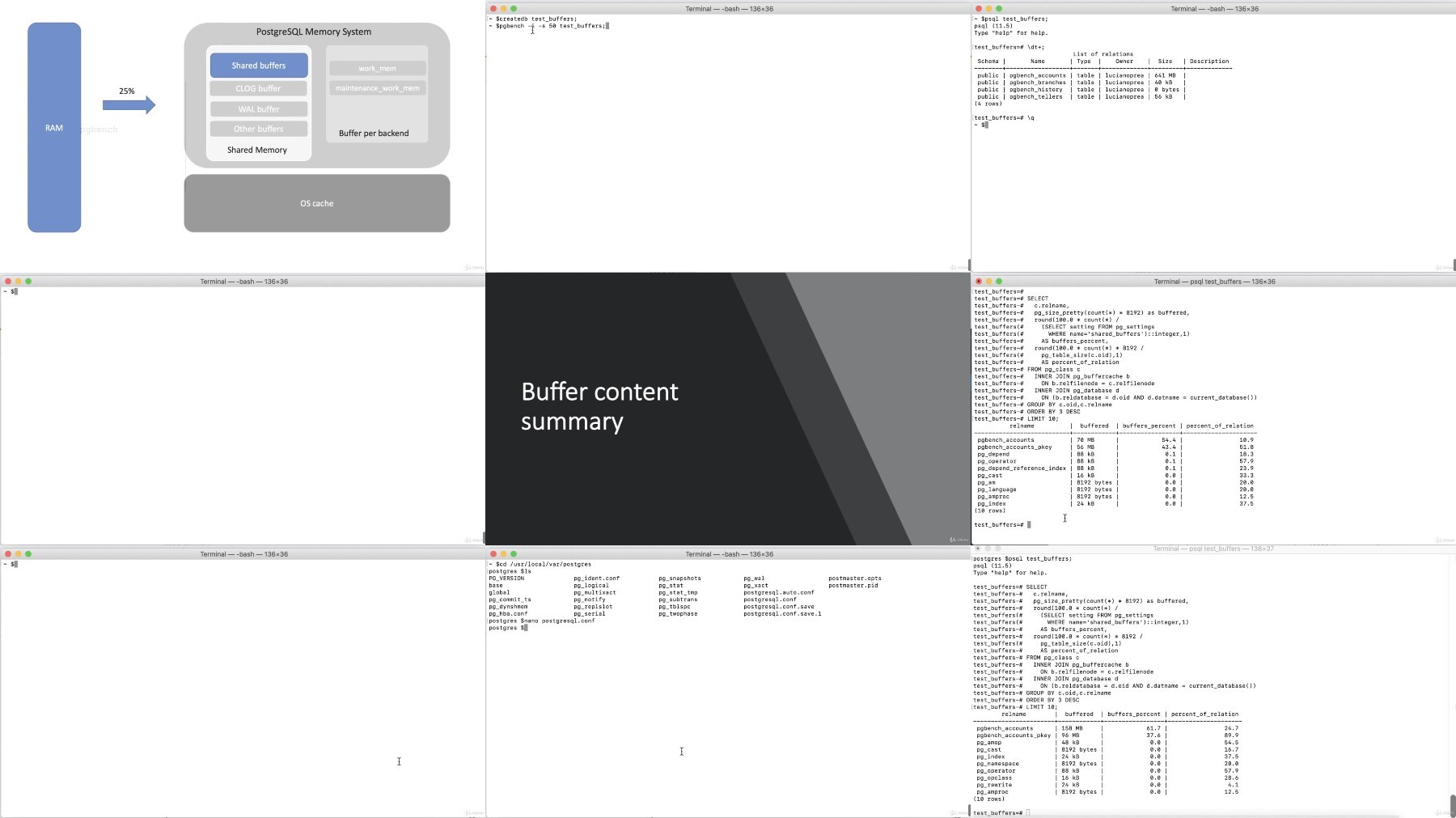Click the WAL buffer block
The width and height of the screenshot is (1456, 818).
(x=259, y=109)
